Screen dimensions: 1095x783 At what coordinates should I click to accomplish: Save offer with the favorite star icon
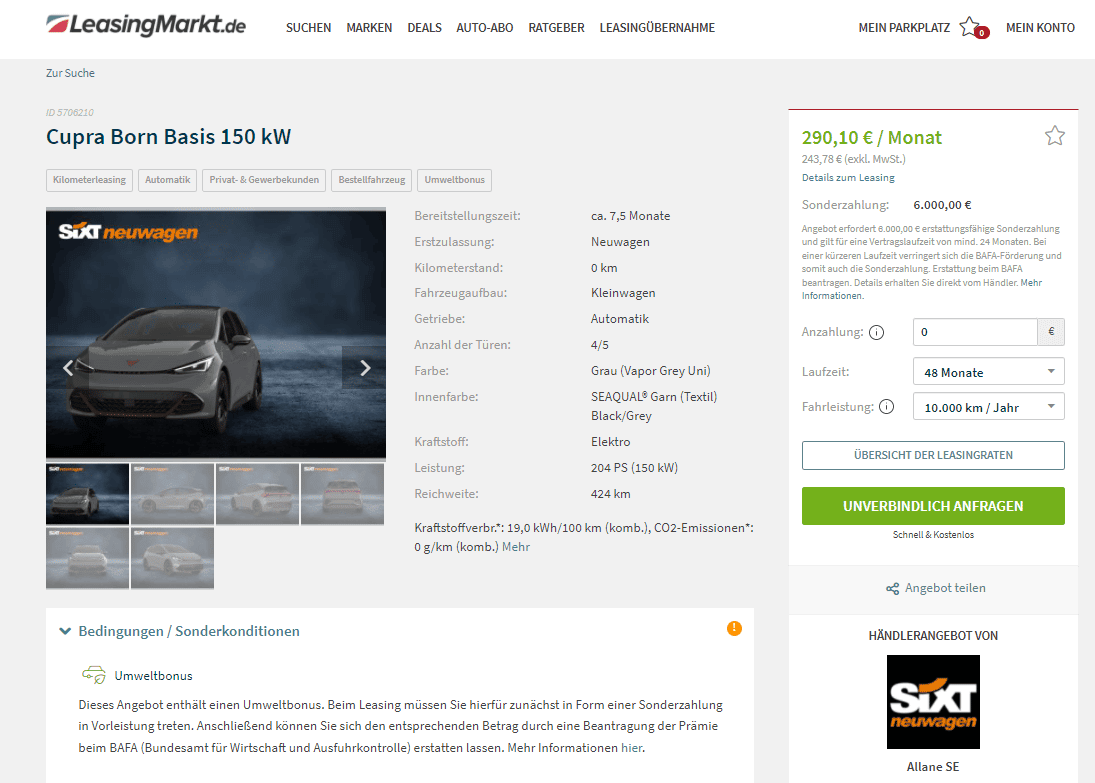click(1054, 136)
